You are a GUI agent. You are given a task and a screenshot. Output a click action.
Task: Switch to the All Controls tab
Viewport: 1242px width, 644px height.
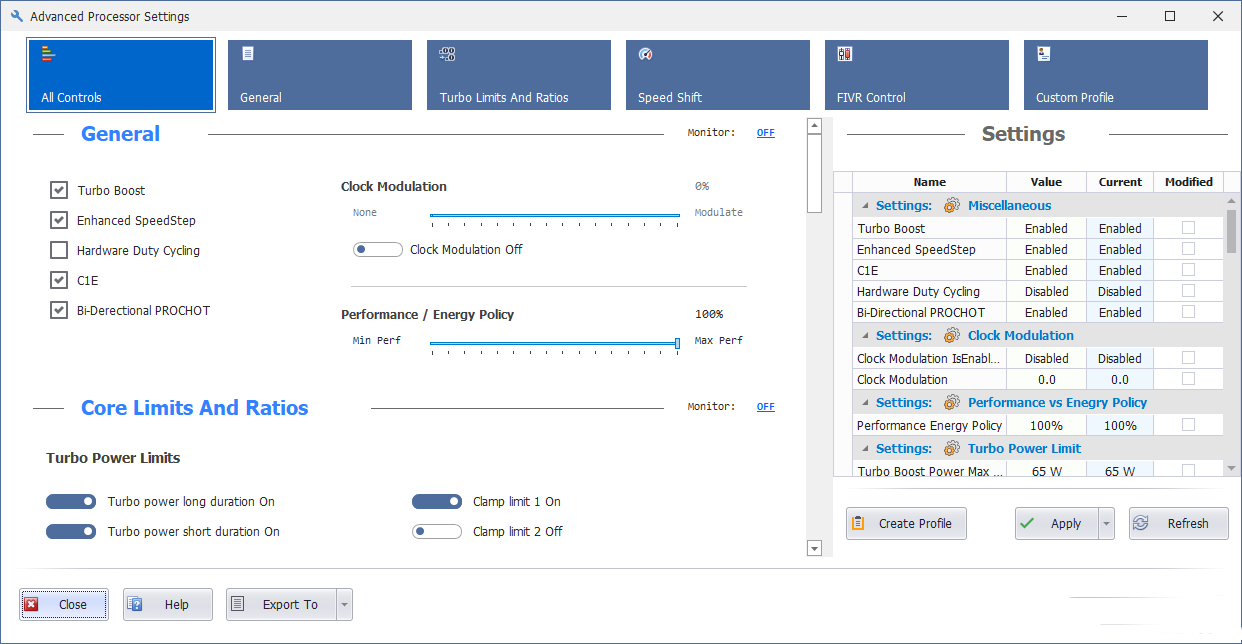point(120,74)
